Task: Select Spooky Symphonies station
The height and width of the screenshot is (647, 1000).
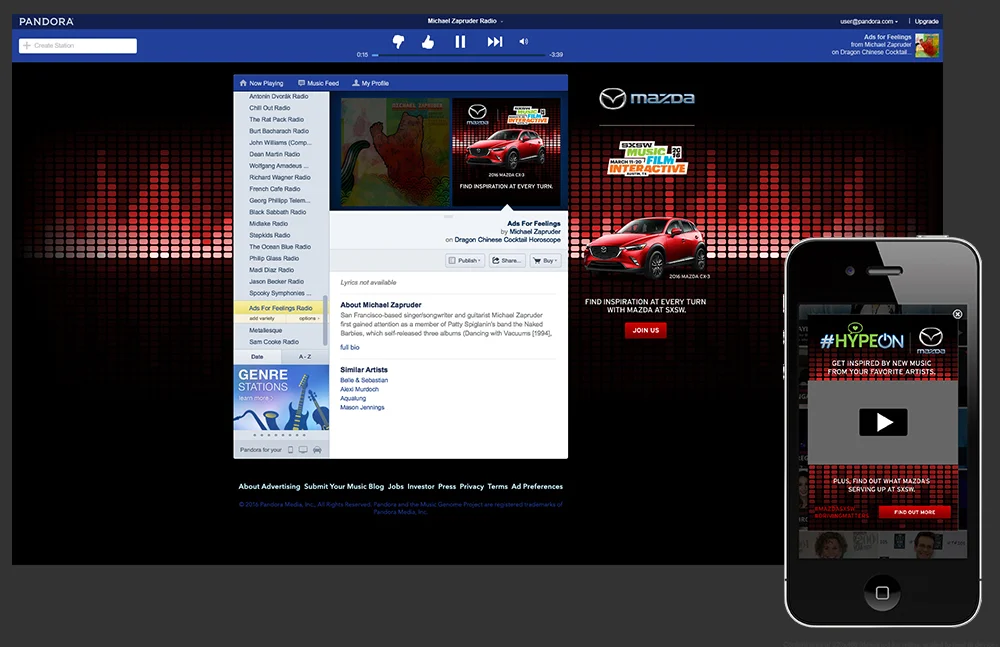Action: (281, 293)
